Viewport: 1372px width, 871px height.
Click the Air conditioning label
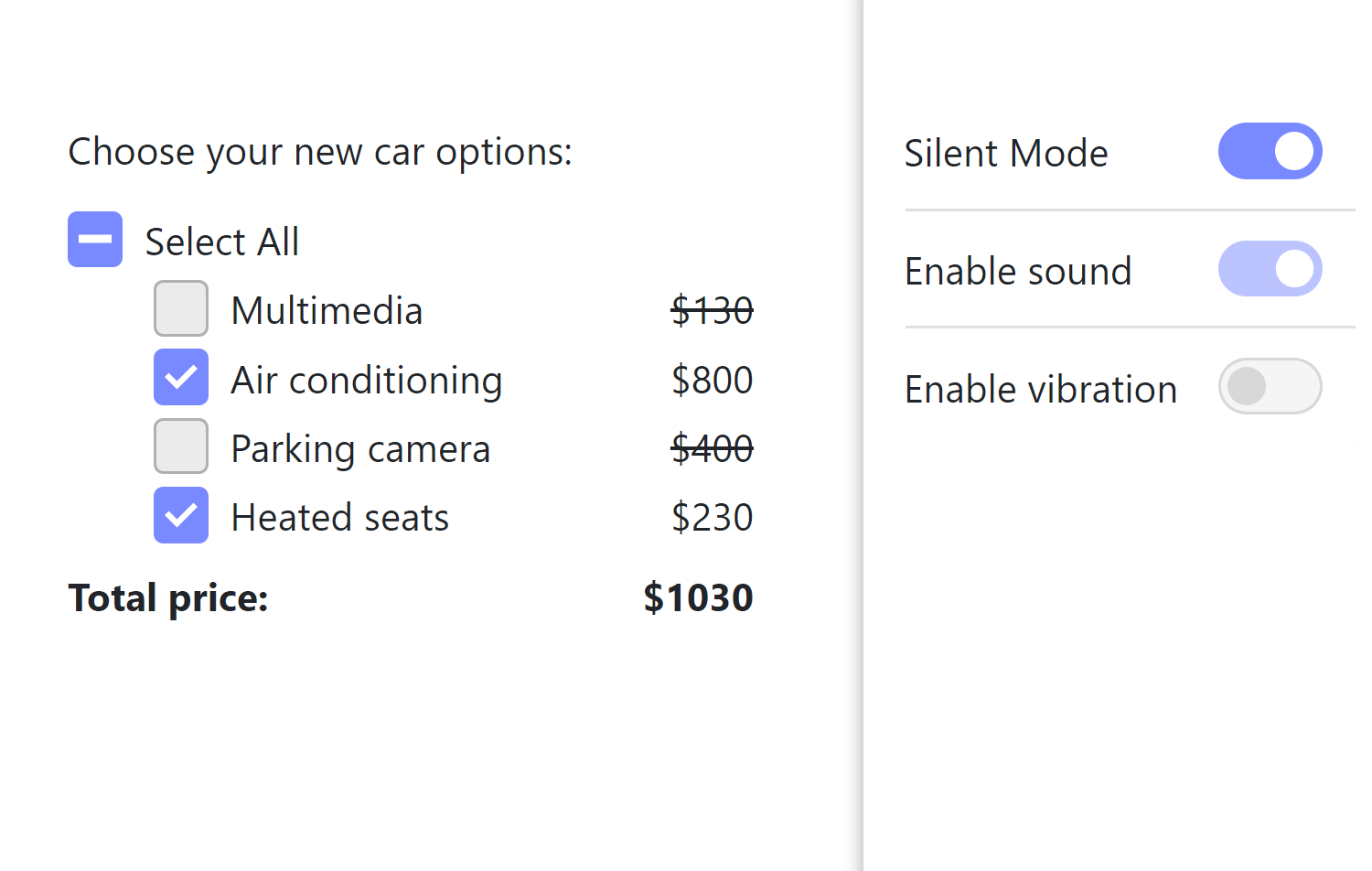click(x=366, y=381)
